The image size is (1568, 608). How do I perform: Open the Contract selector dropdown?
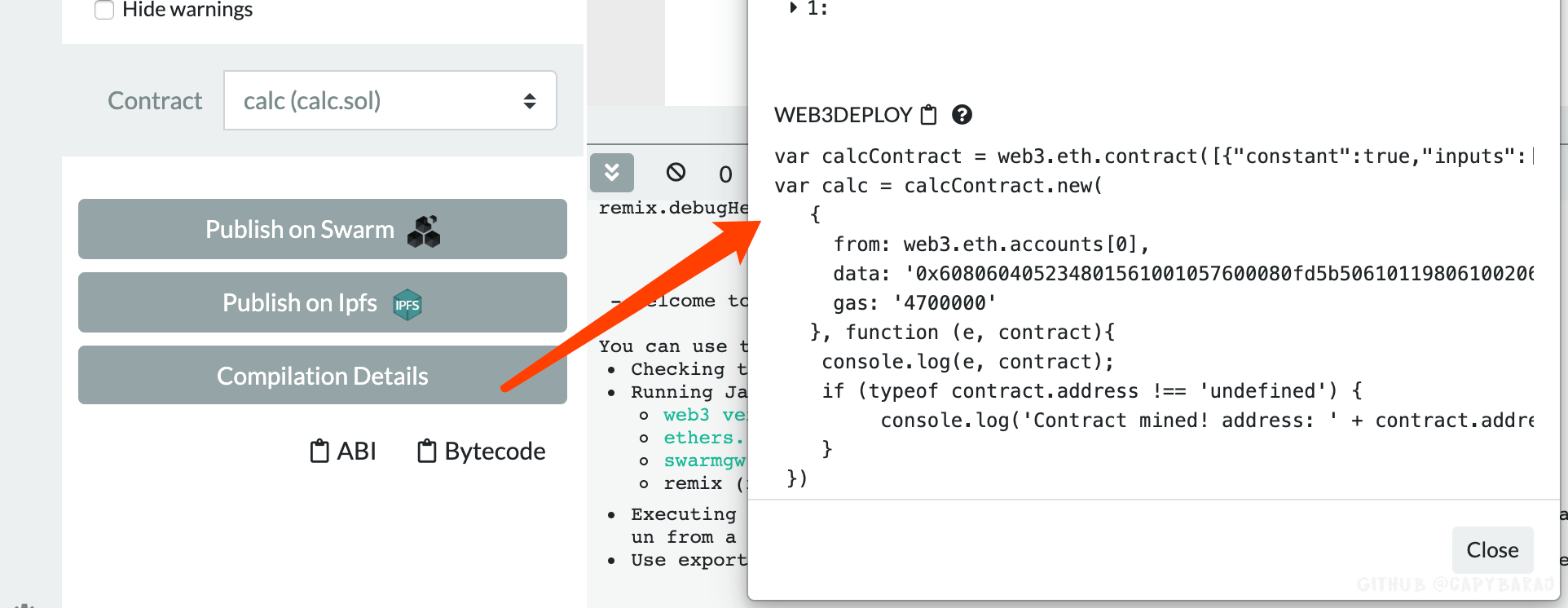(390, 100)
